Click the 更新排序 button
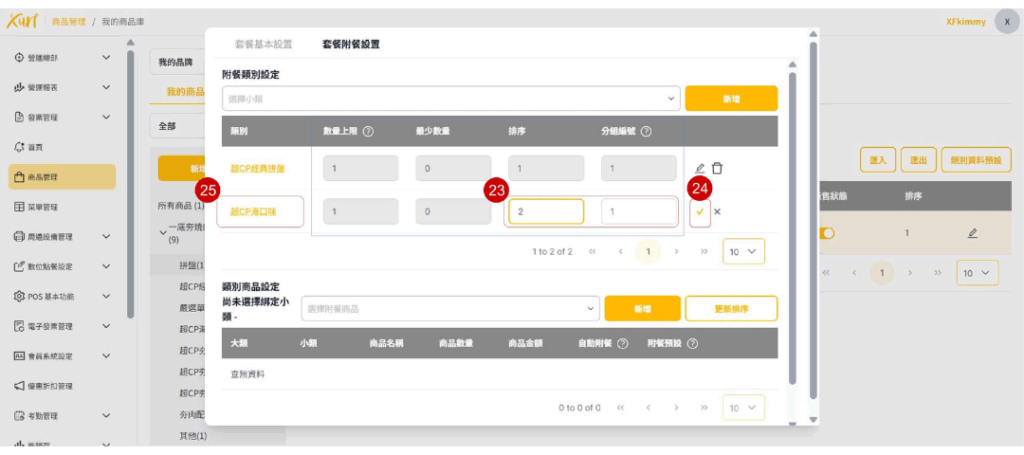The image size is (1024, 455). coord(730,309)
